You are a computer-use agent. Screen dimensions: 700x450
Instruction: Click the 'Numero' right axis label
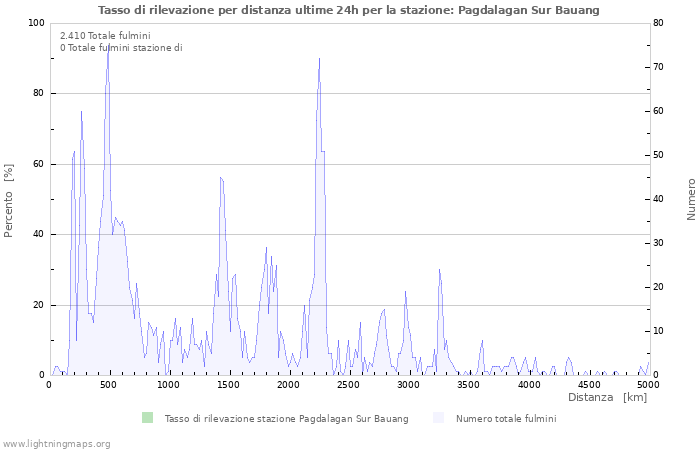691,200
